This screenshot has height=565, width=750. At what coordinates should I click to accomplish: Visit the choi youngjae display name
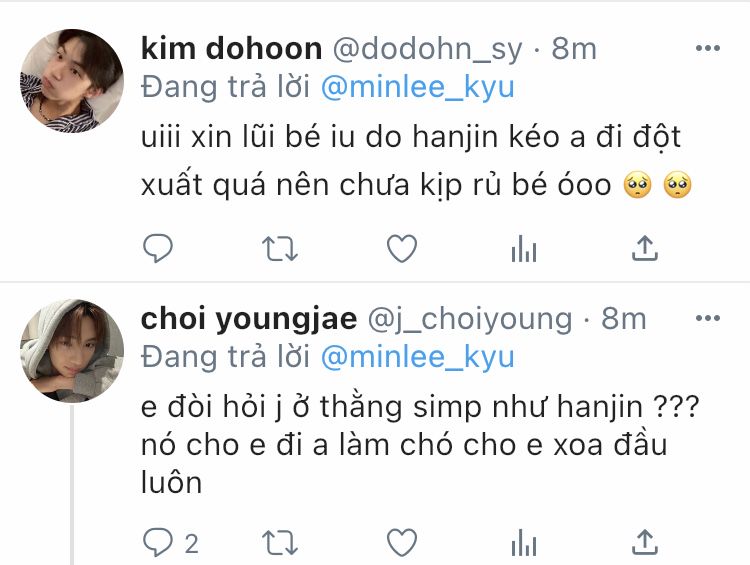249,319
